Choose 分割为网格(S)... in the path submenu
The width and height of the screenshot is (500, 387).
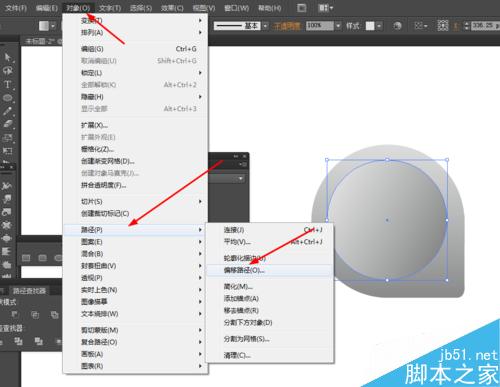pyautogui.click(x=270, y=339)
